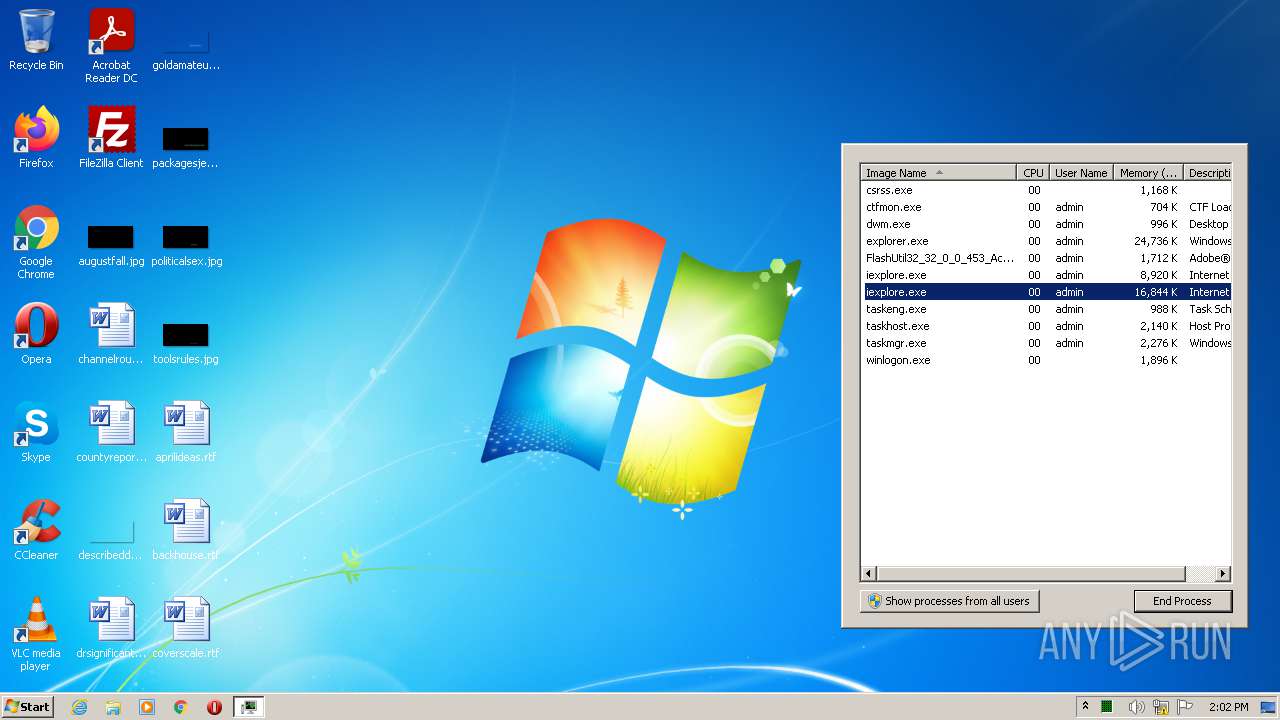Select the taskmgr.exe process

coord(1047,343)
